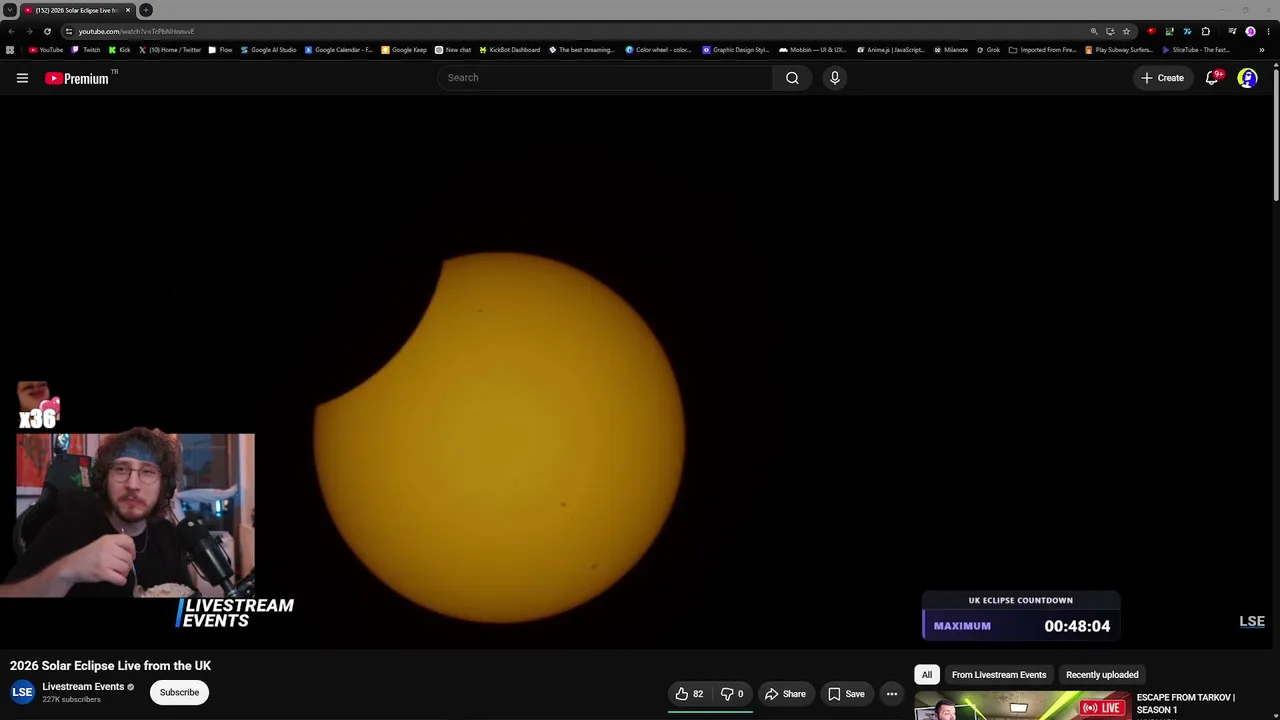This screenshot has width=1280, height=720.
Task: Subscribe to Livestream Events channel
Action: 179,692
